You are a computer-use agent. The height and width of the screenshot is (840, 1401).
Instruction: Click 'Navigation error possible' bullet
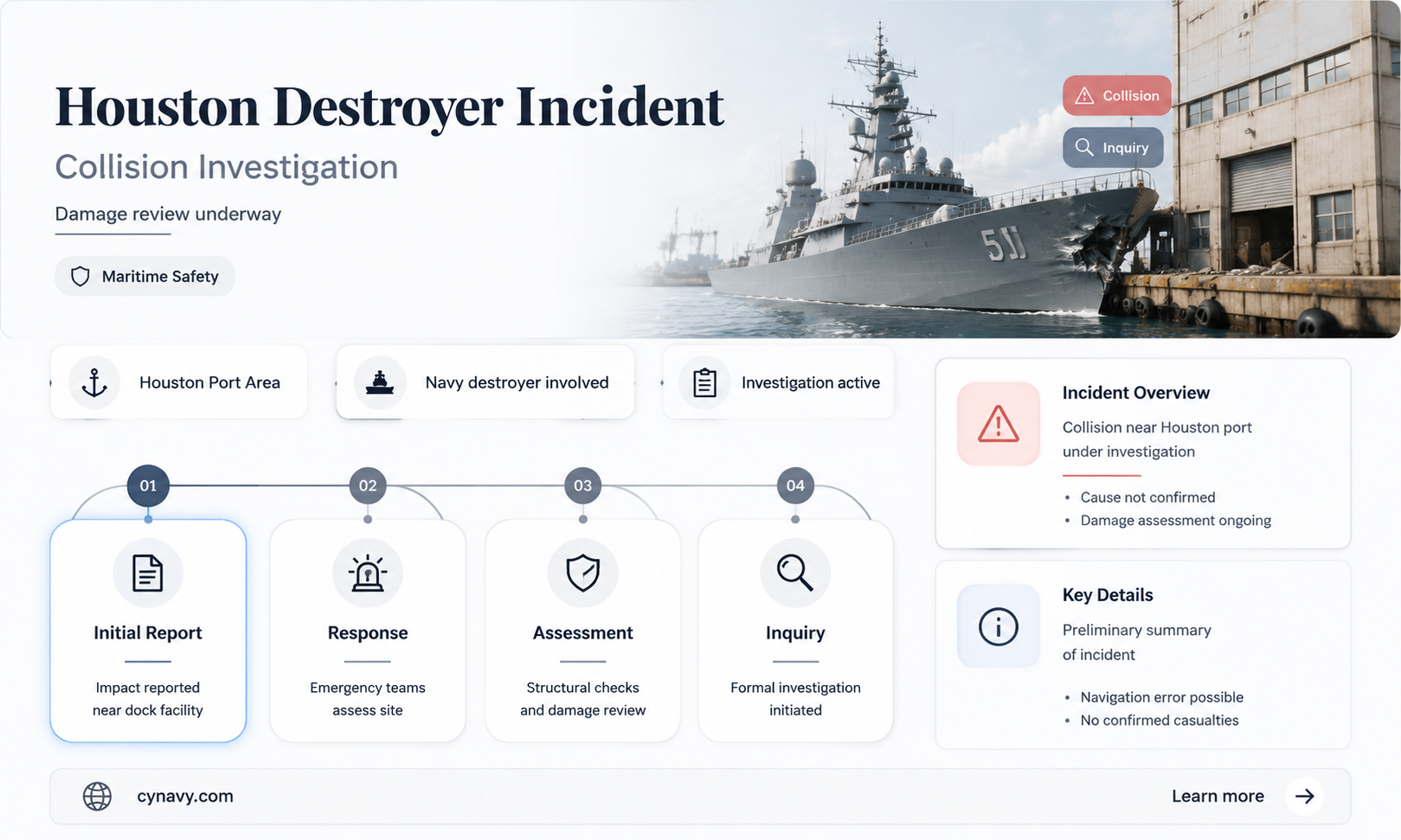pos(1161,697)
